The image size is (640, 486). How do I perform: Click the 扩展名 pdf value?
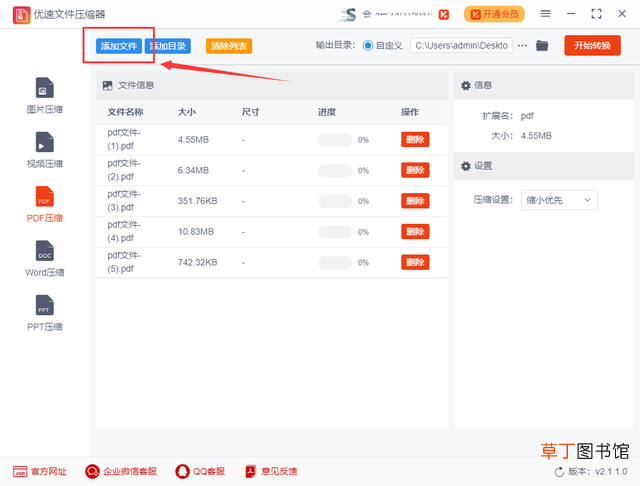click(x=527, y=116)
